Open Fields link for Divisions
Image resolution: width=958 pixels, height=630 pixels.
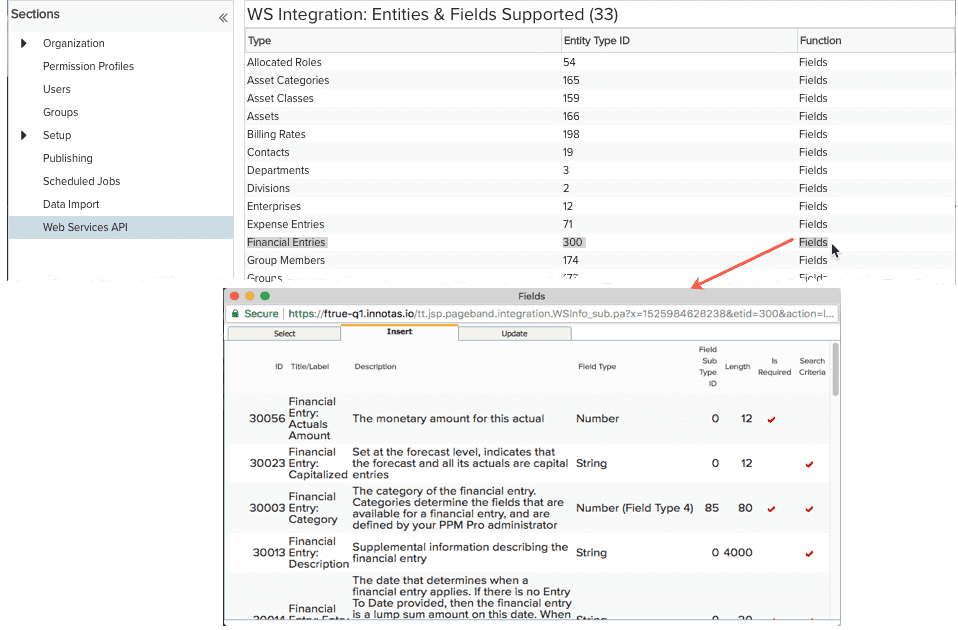pyautogui.click(x=813, y=188)
